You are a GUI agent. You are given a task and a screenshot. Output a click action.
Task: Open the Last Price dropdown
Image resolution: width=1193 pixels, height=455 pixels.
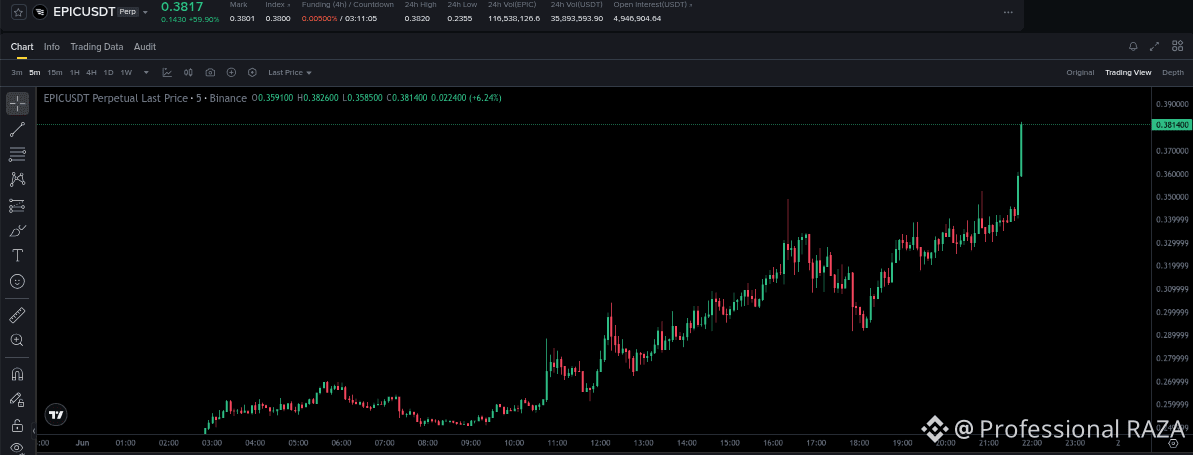[290, 72]
